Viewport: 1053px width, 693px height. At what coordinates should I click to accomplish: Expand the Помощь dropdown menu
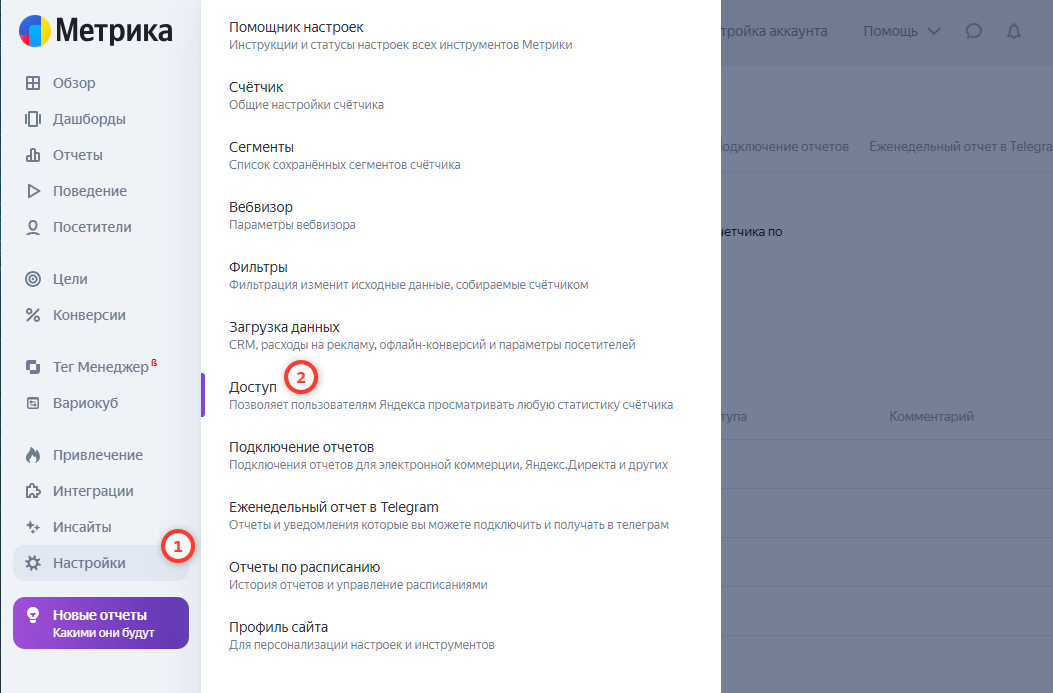point(901,31)
